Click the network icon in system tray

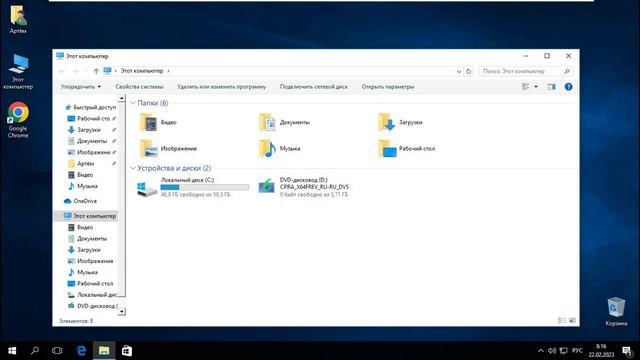click(x=564, y=351)
